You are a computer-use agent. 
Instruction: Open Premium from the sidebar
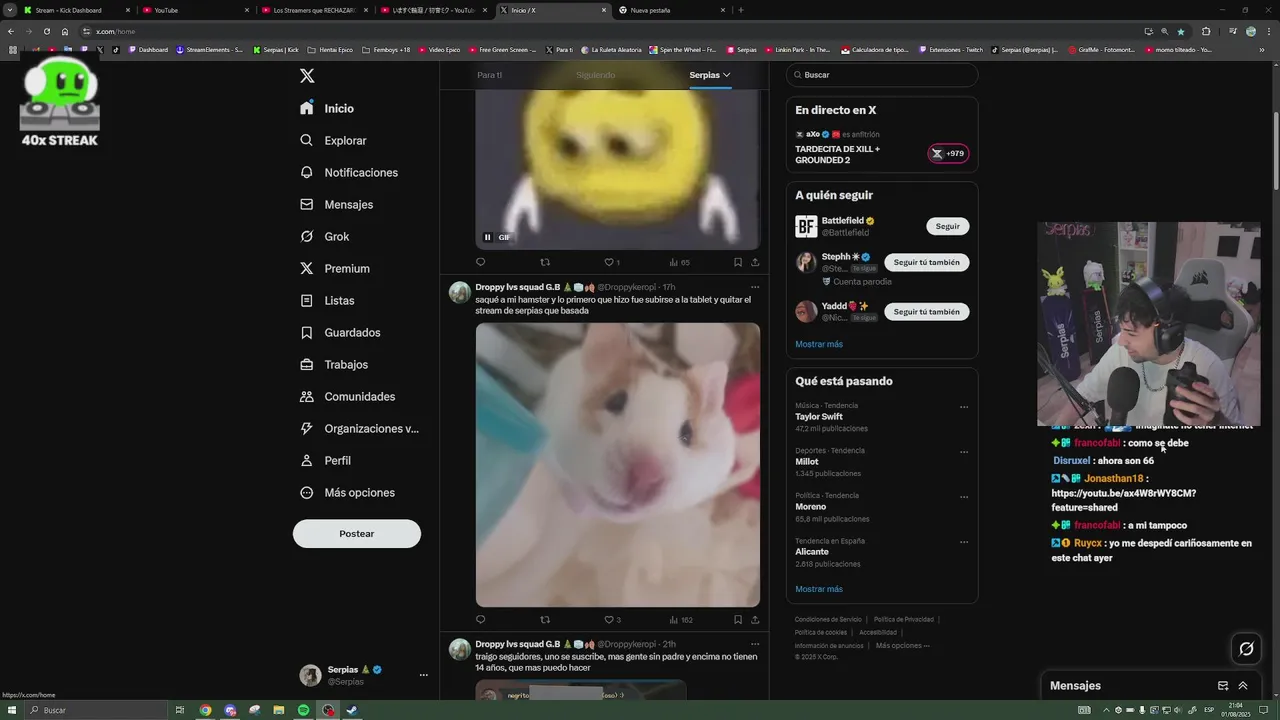click(334, 268)
